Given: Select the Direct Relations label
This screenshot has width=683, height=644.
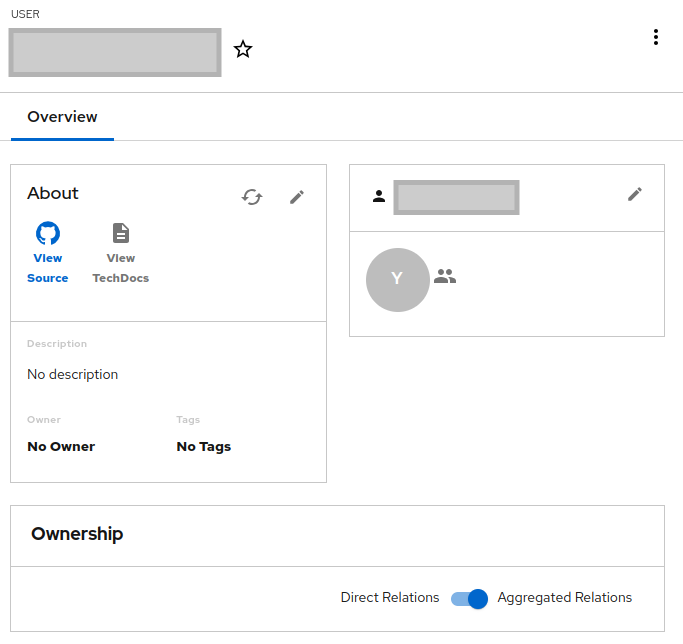Looking at the screenshot, I should (390, 597).
